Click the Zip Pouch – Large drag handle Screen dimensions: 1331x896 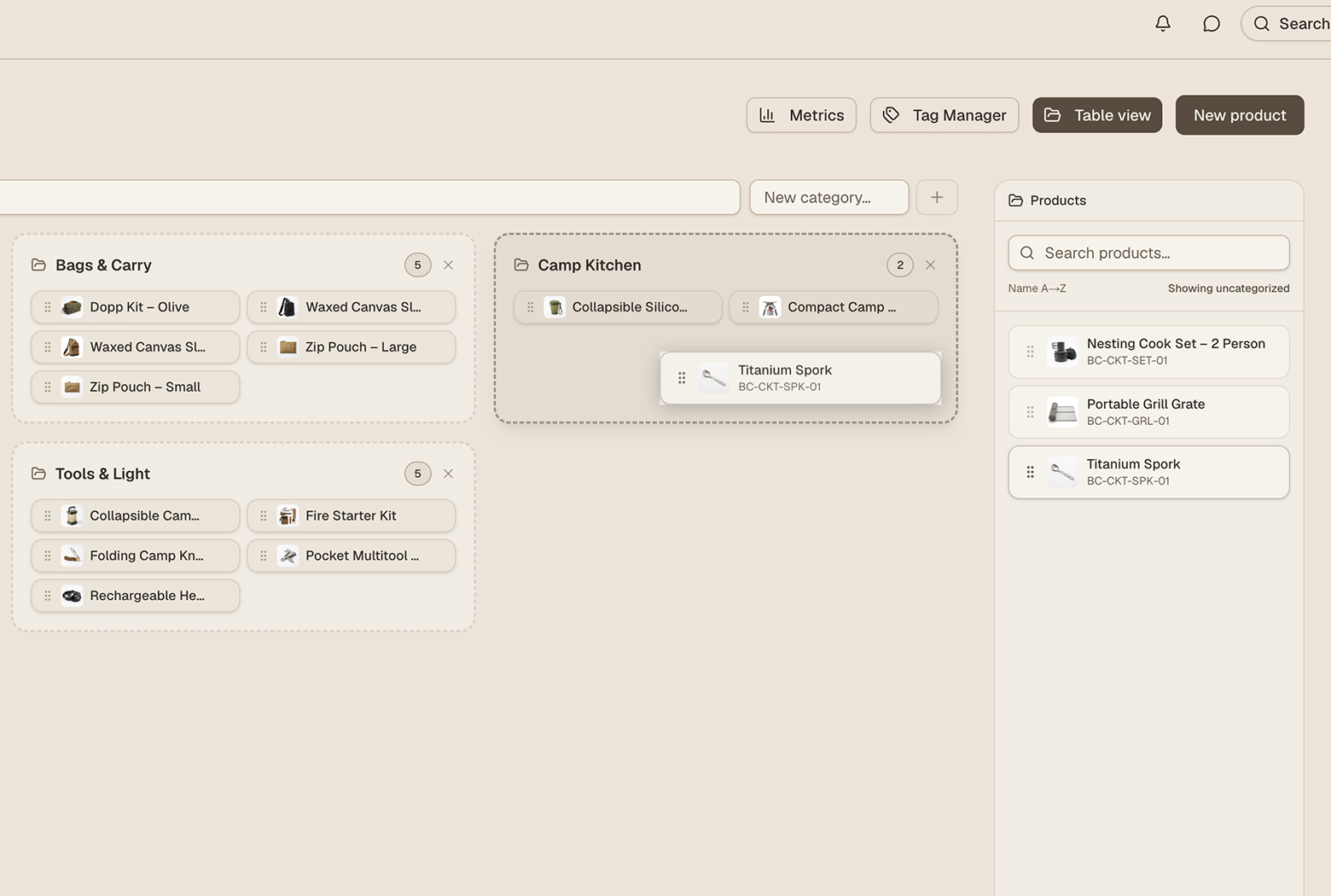click(264, 347)
